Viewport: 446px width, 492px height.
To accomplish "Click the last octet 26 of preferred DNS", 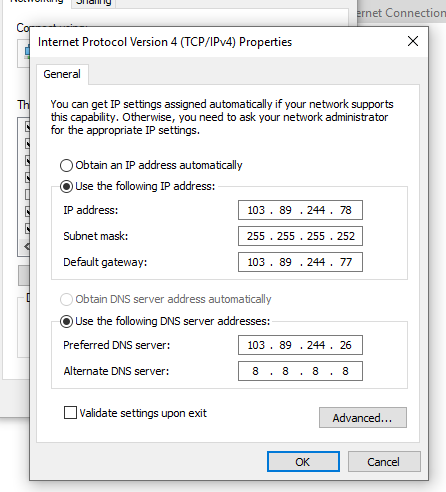I will pyautogui.click(x=346, y=345).
